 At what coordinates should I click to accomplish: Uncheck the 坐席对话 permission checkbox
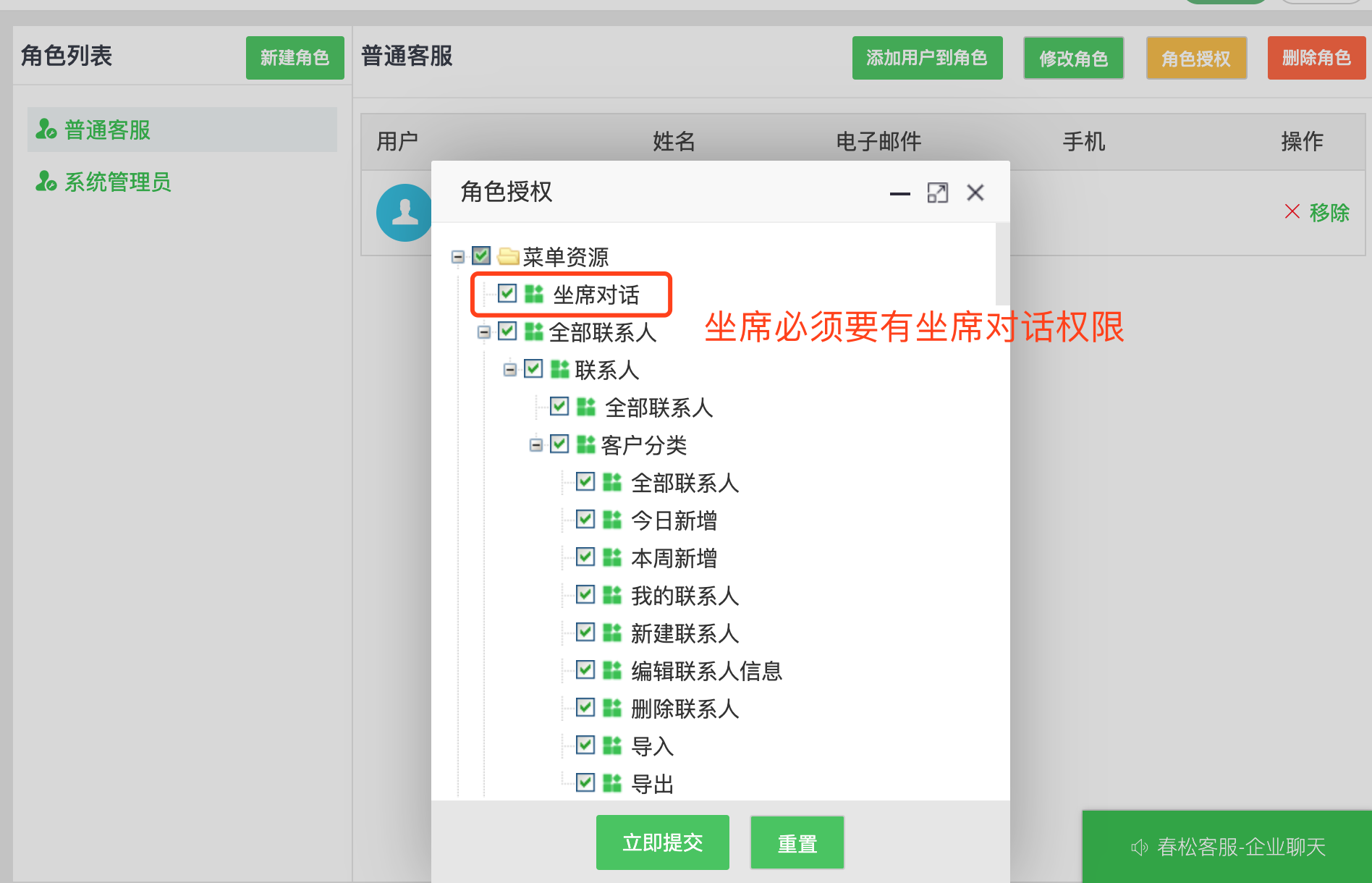pos(507,293)
